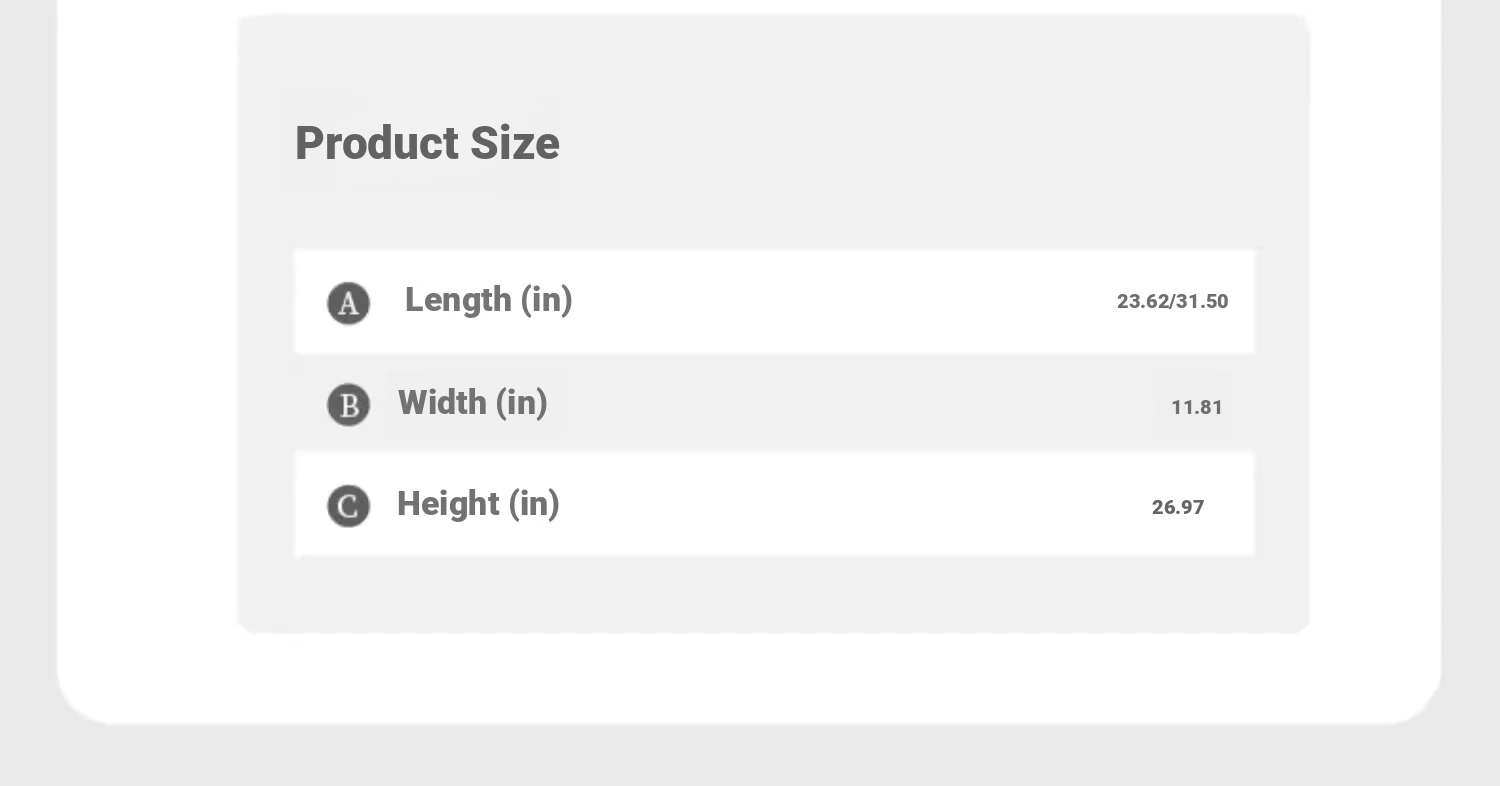Click the 26.97 height value
The height and width of the screenshot is (786, 1500).
click(1178, 507)
